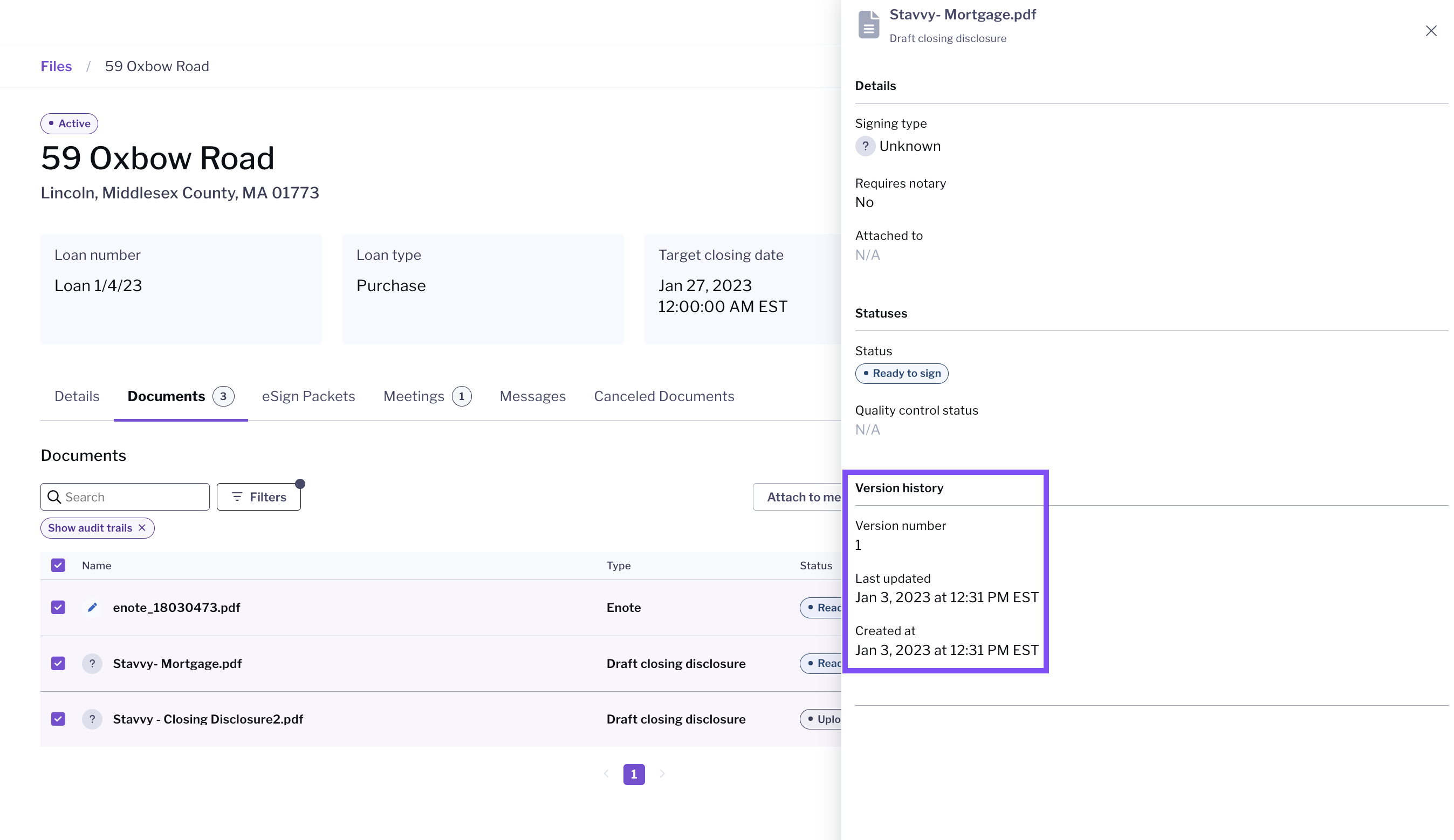Open the Meetings tab

click(427, 396)
